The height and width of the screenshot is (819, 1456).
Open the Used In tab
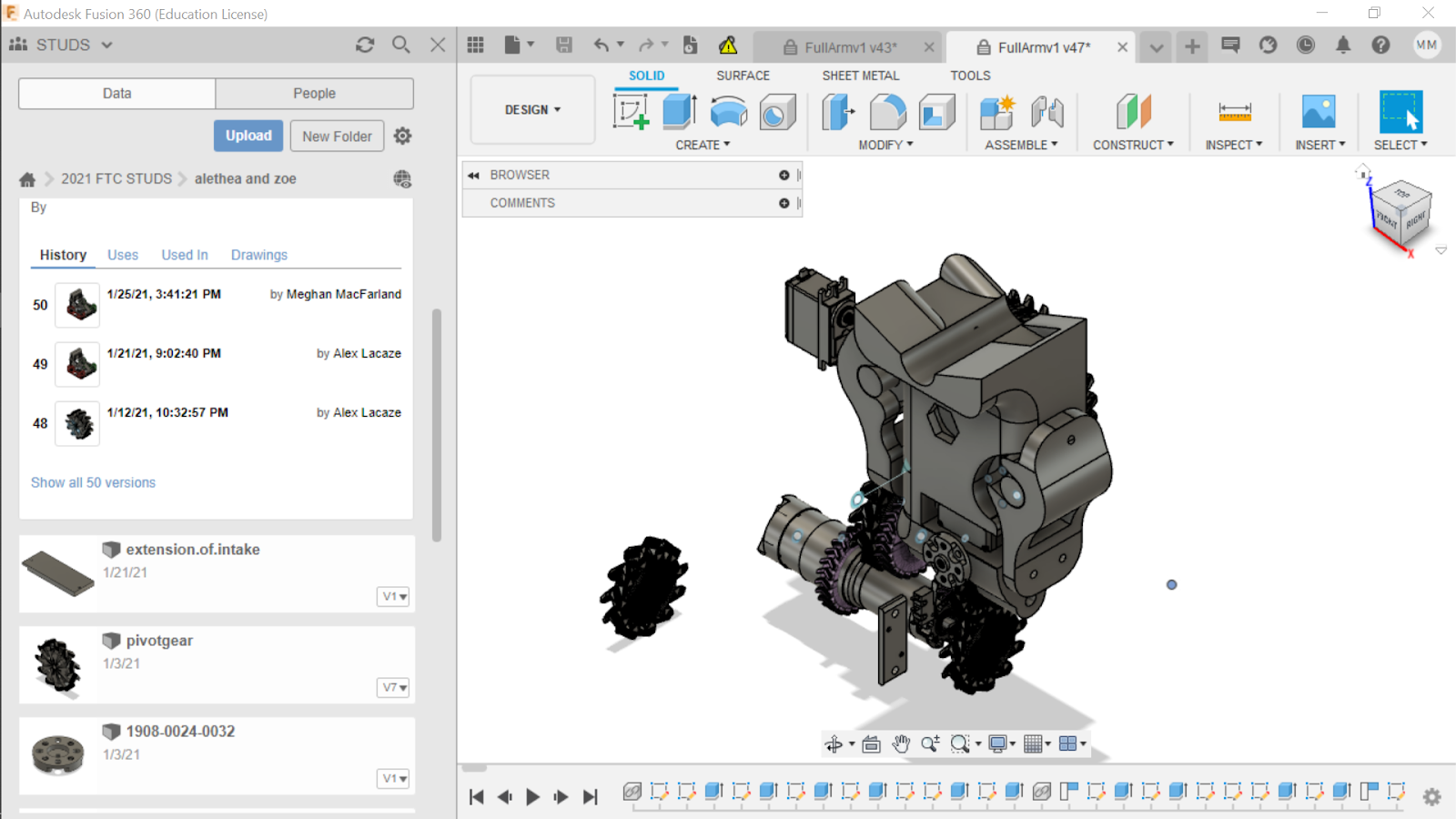tap(185, 255)
